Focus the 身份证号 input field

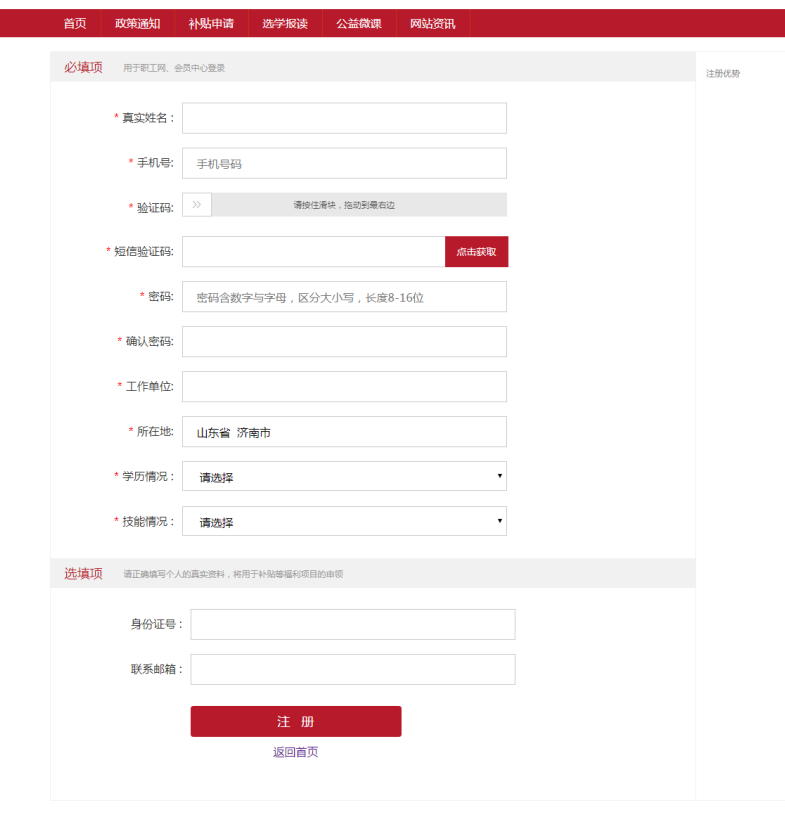click(x=352, y=624)
